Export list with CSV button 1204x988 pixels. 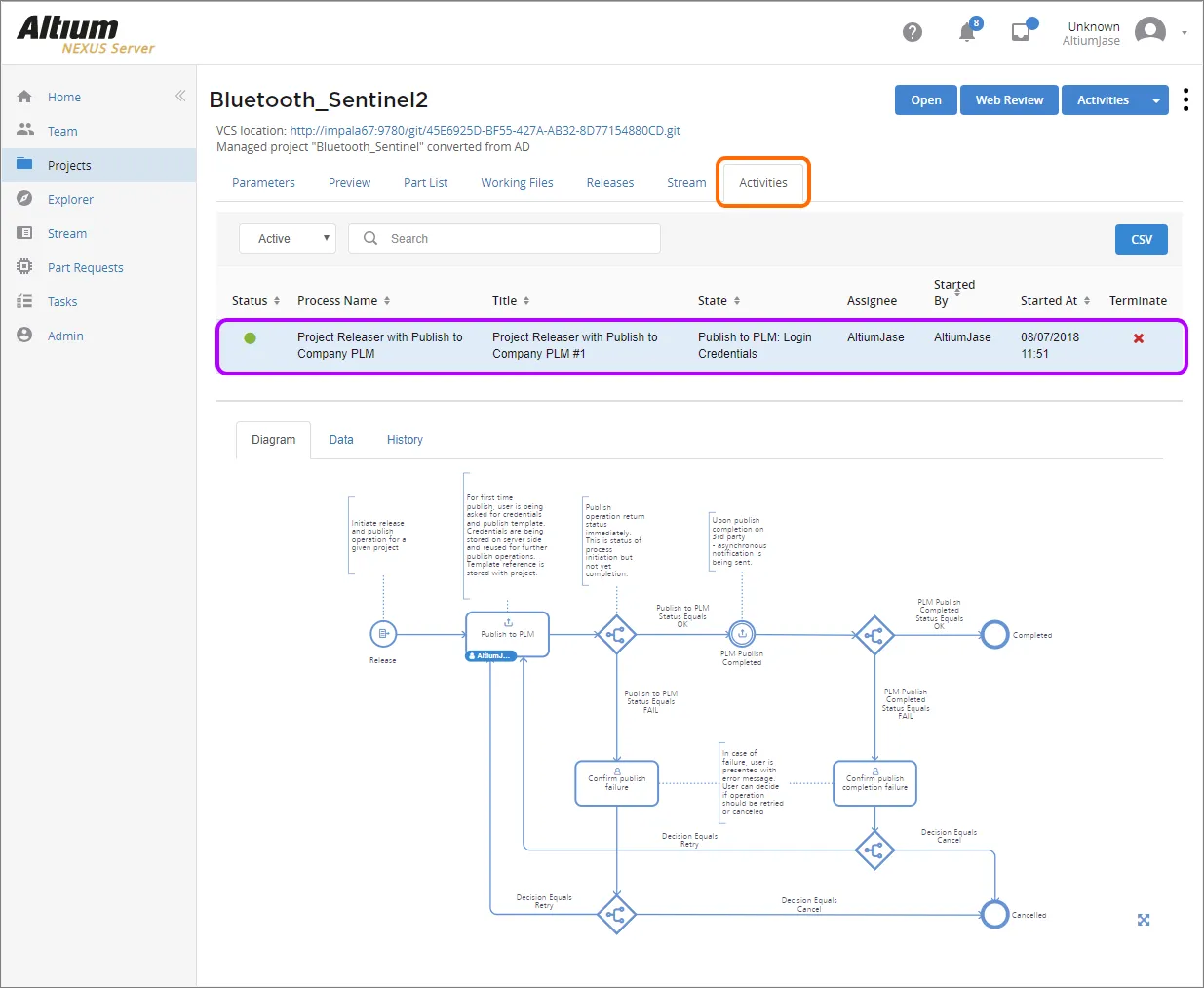coord(1142,239)
